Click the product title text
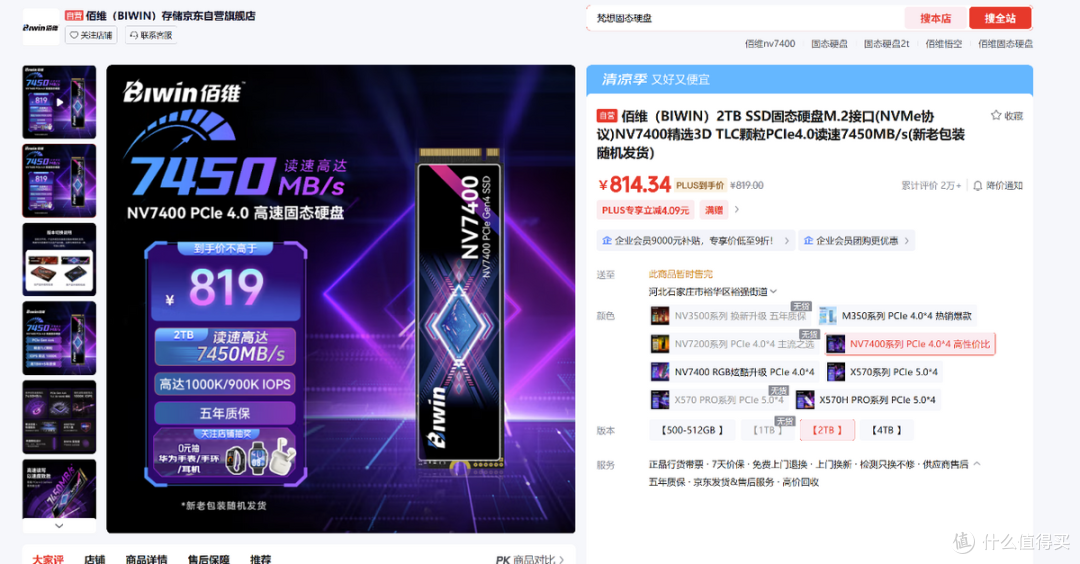 pyautogui.click(x=780, y=134)
